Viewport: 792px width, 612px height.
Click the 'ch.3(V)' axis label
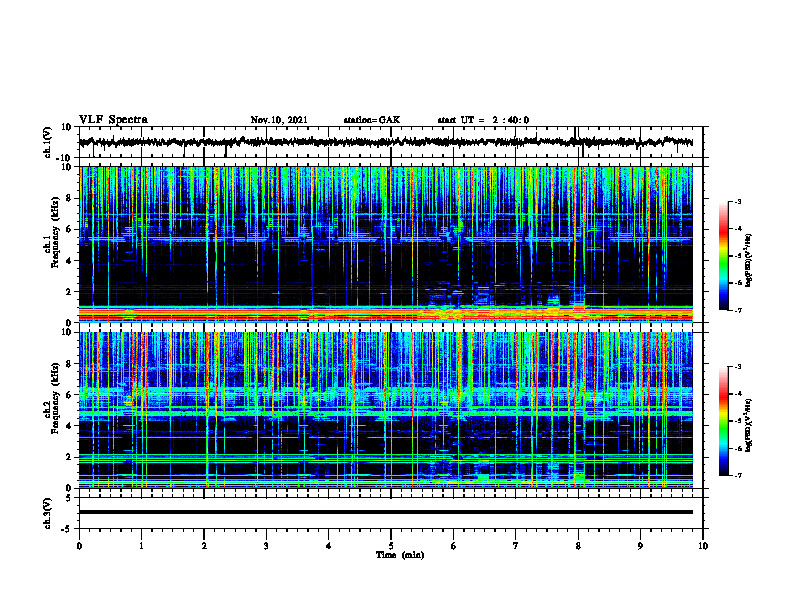[48, 513]
